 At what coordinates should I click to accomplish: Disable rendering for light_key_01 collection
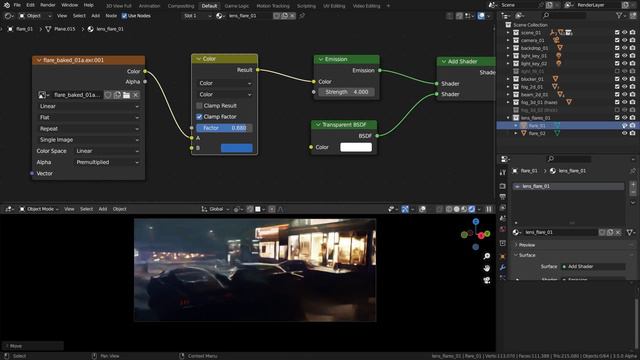[x=632, y=56]
